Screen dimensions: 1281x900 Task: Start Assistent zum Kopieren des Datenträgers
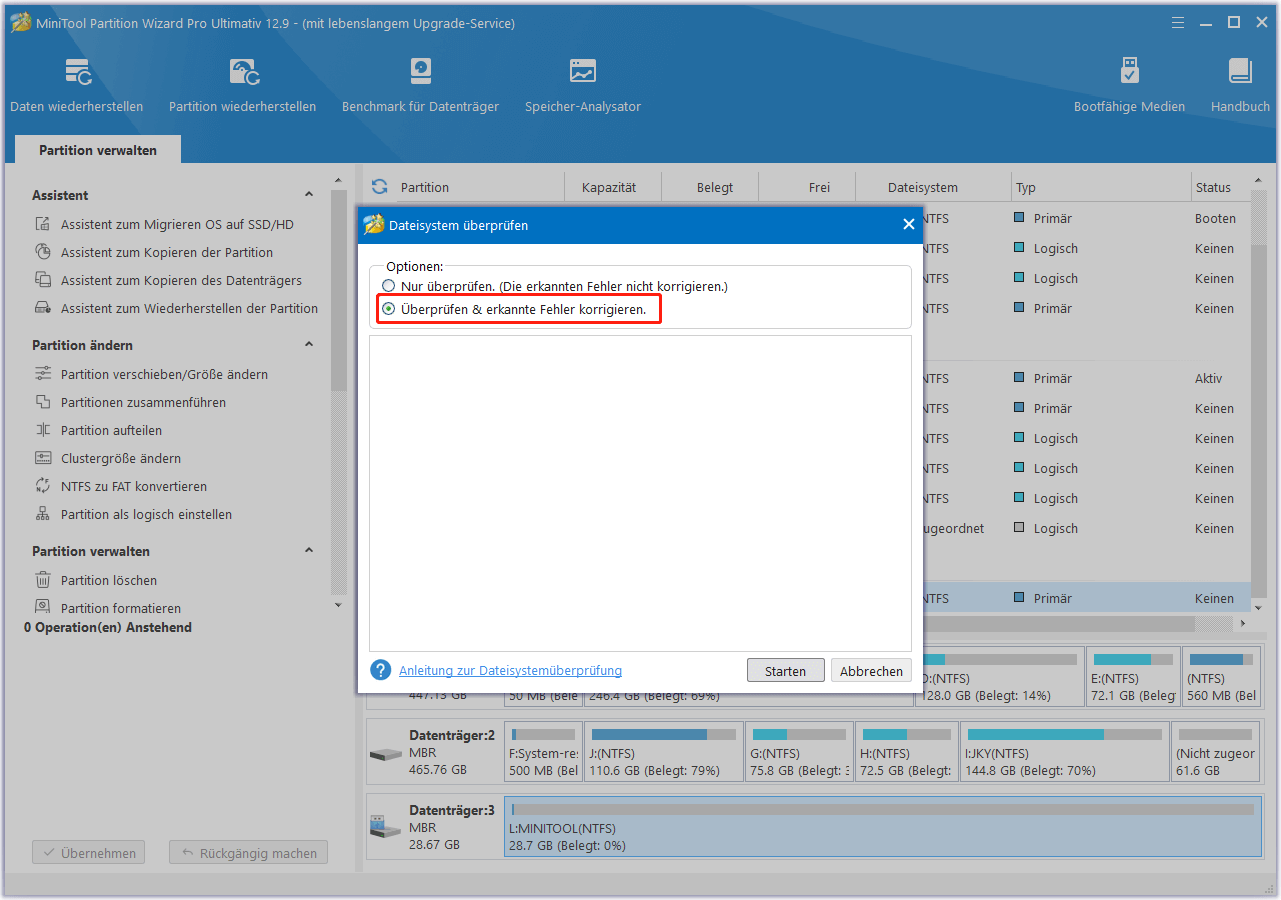coord(181,281)
